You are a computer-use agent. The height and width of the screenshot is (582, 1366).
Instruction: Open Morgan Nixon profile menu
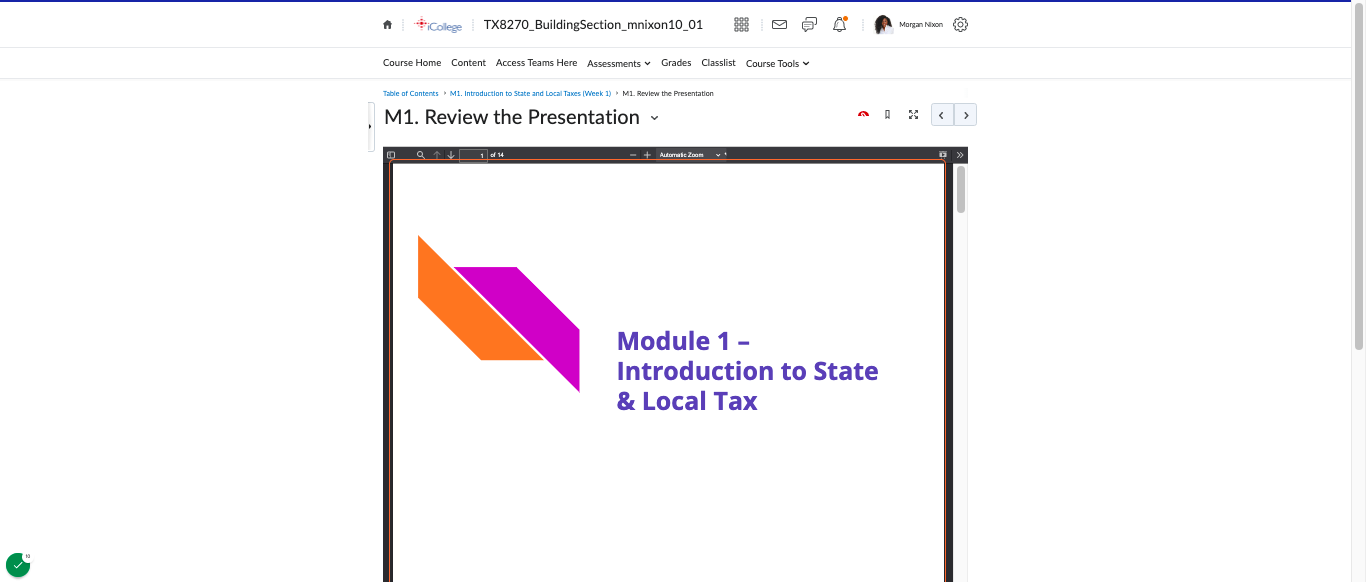coord(908,25)
